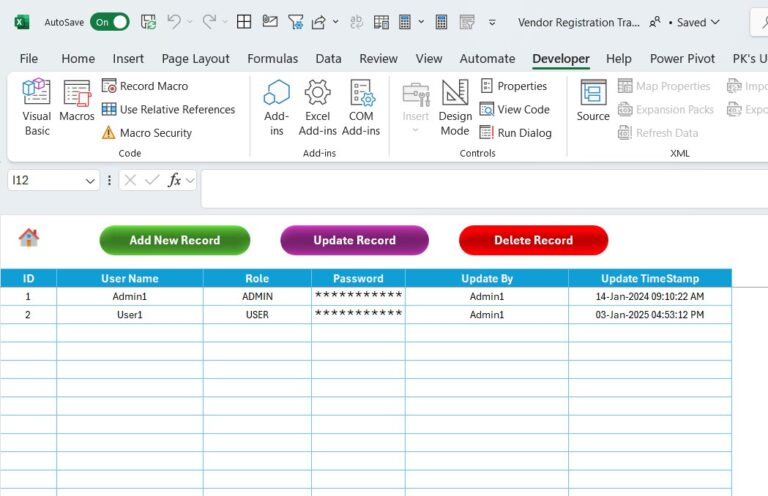Viewport: 768px width, 496px height.
Task: Click Run Dialog
Action: click(x=515, y=133)
